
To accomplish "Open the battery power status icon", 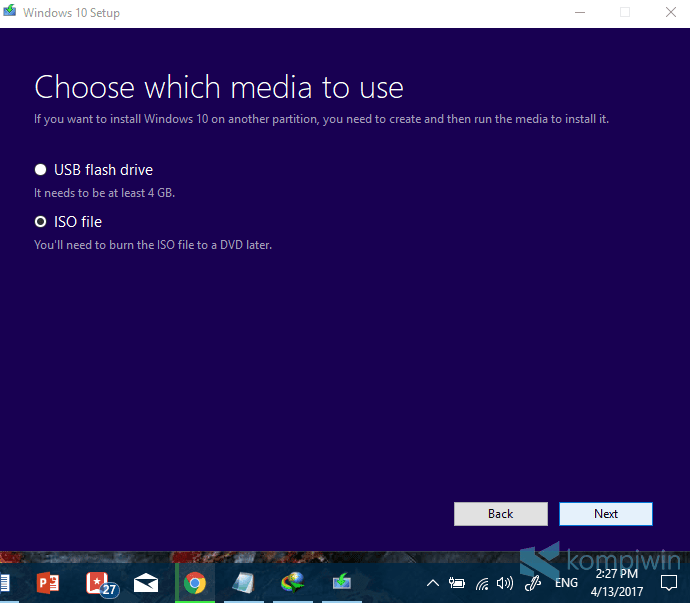I will point(457,584).
